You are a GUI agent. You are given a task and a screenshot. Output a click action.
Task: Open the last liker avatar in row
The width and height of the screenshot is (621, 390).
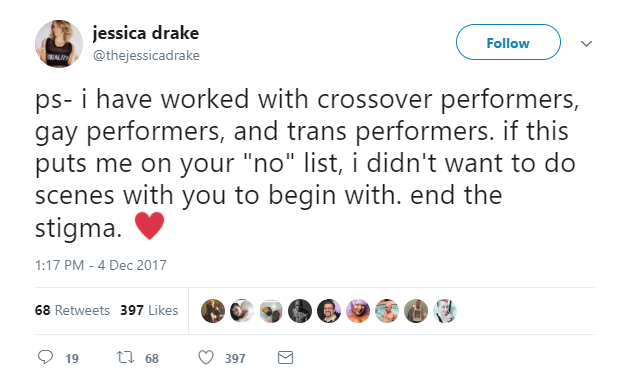point(445,311)
